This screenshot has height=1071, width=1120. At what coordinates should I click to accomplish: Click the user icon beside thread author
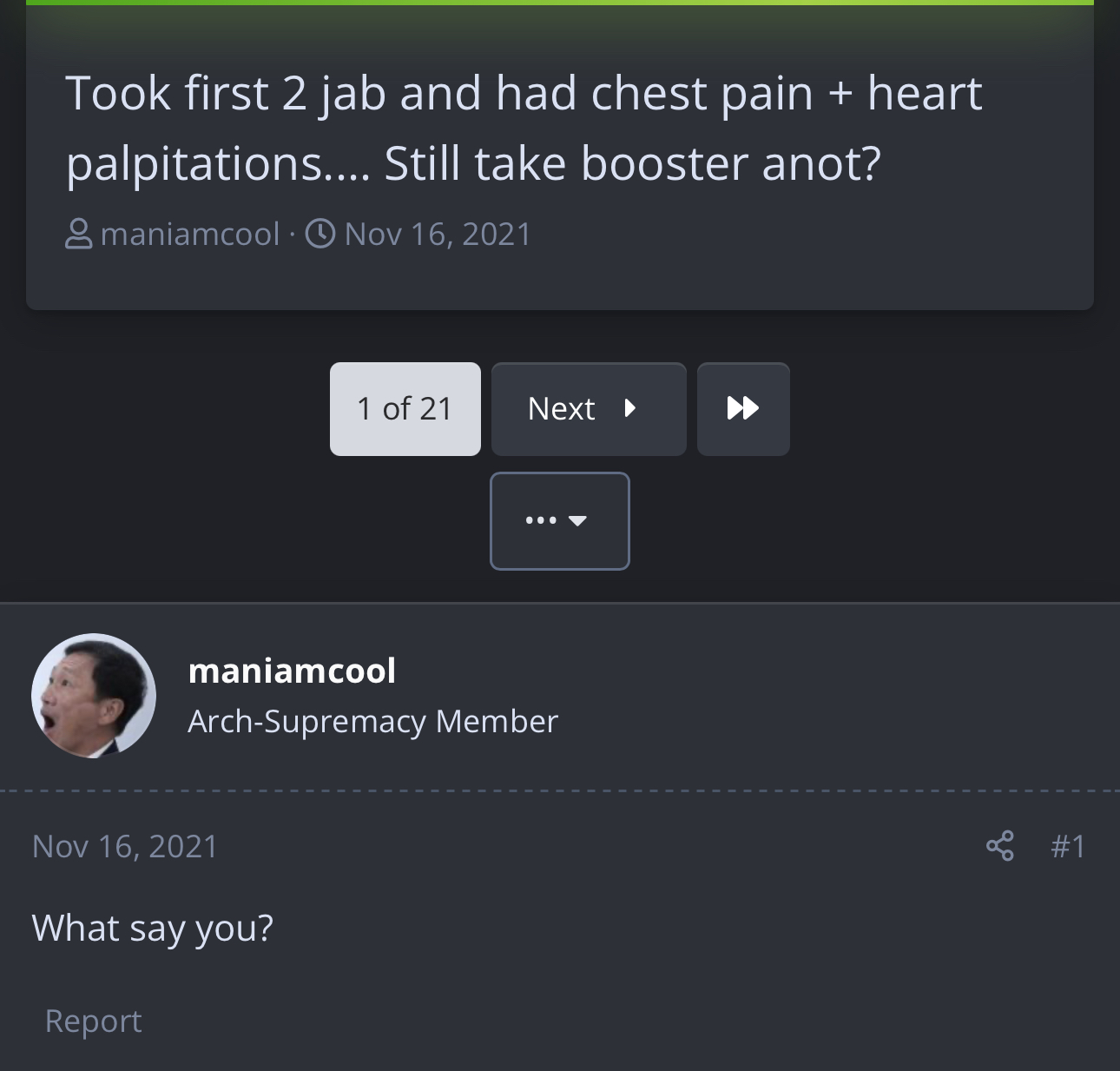pyautogui.click(x=79, y=235)
